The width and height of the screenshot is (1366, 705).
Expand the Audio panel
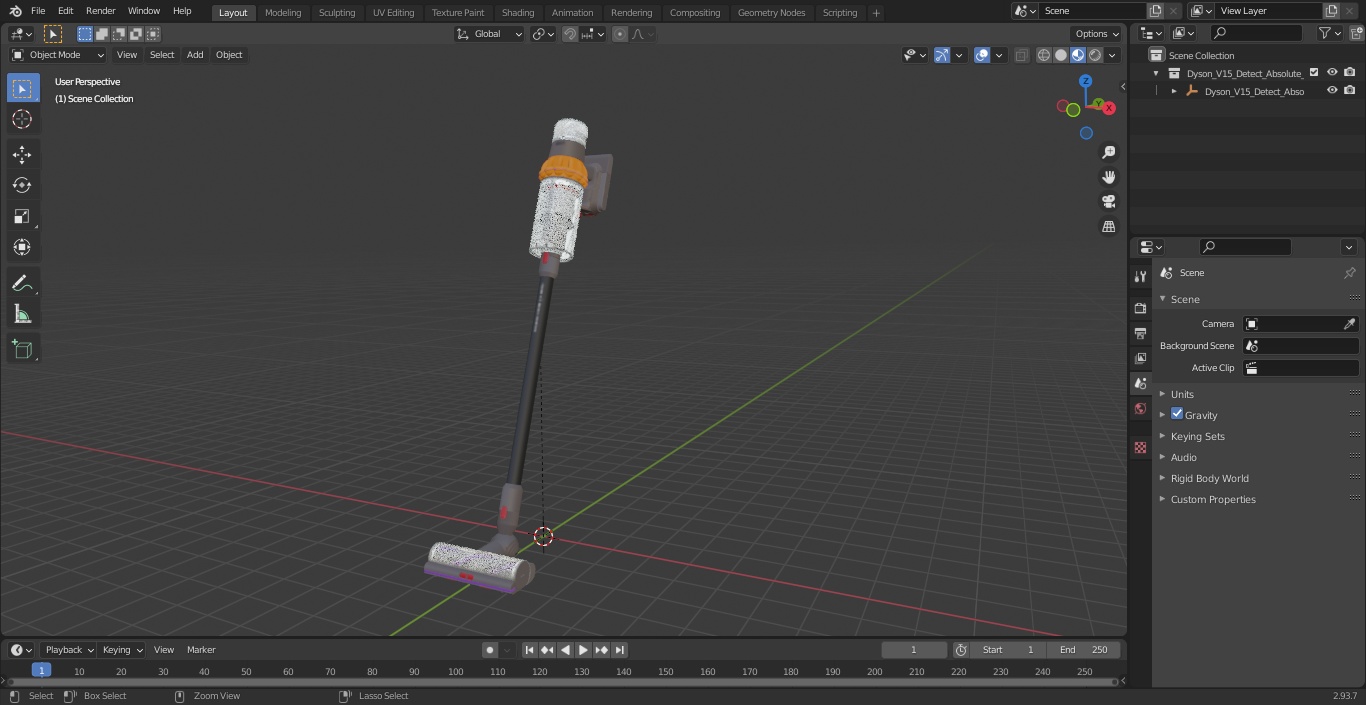click(1183, 457)
